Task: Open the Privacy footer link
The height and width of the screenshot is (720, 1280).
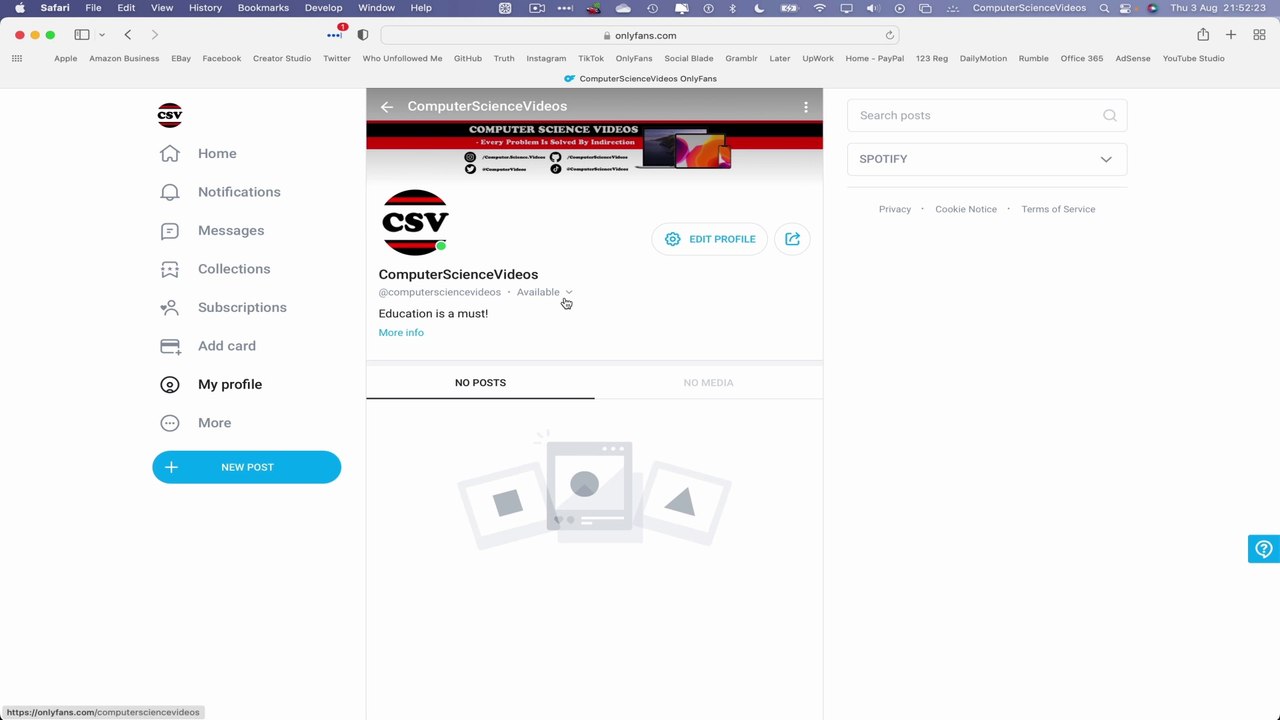Action: click(x=895, y=209)
